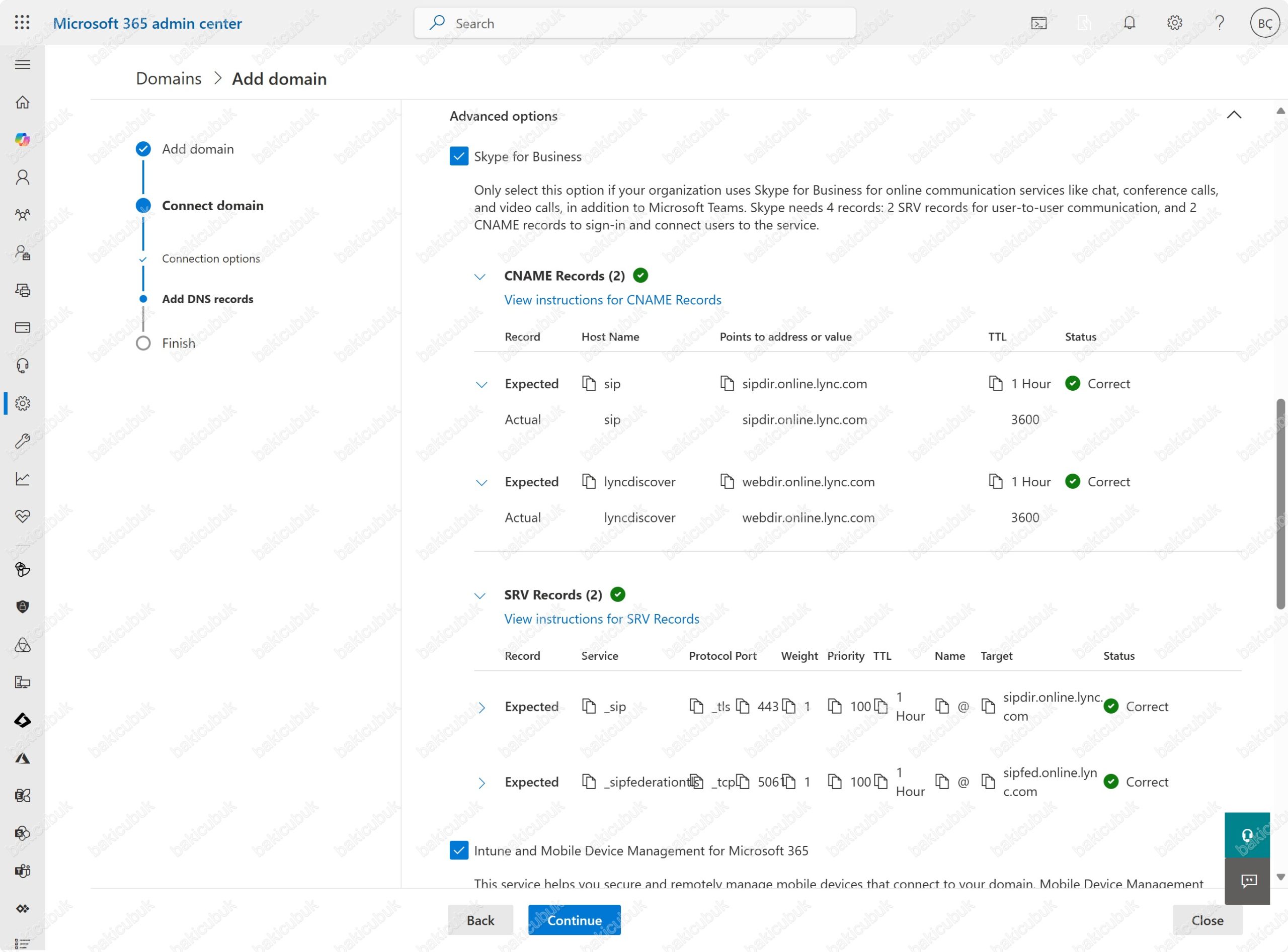The width and height of the screenshot is (1288, 952).
Task: Collapse Advanced options with the chevron
Action: 1234,115
